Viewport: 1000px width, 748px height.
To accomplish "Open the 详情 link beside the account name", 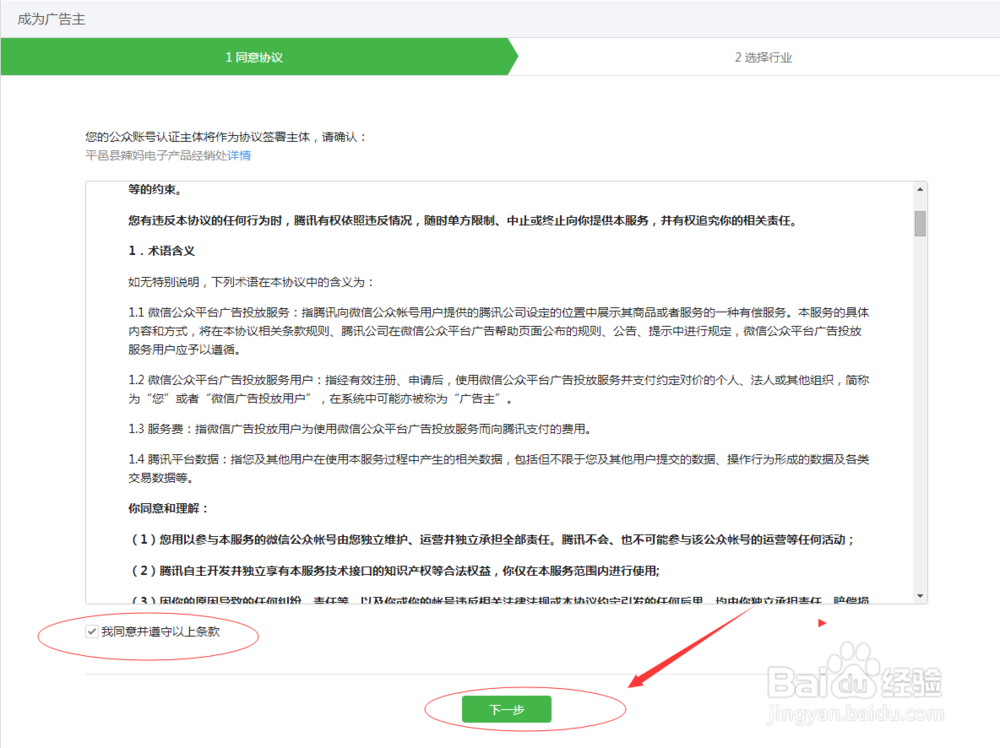I will click(x=239, y=156).
